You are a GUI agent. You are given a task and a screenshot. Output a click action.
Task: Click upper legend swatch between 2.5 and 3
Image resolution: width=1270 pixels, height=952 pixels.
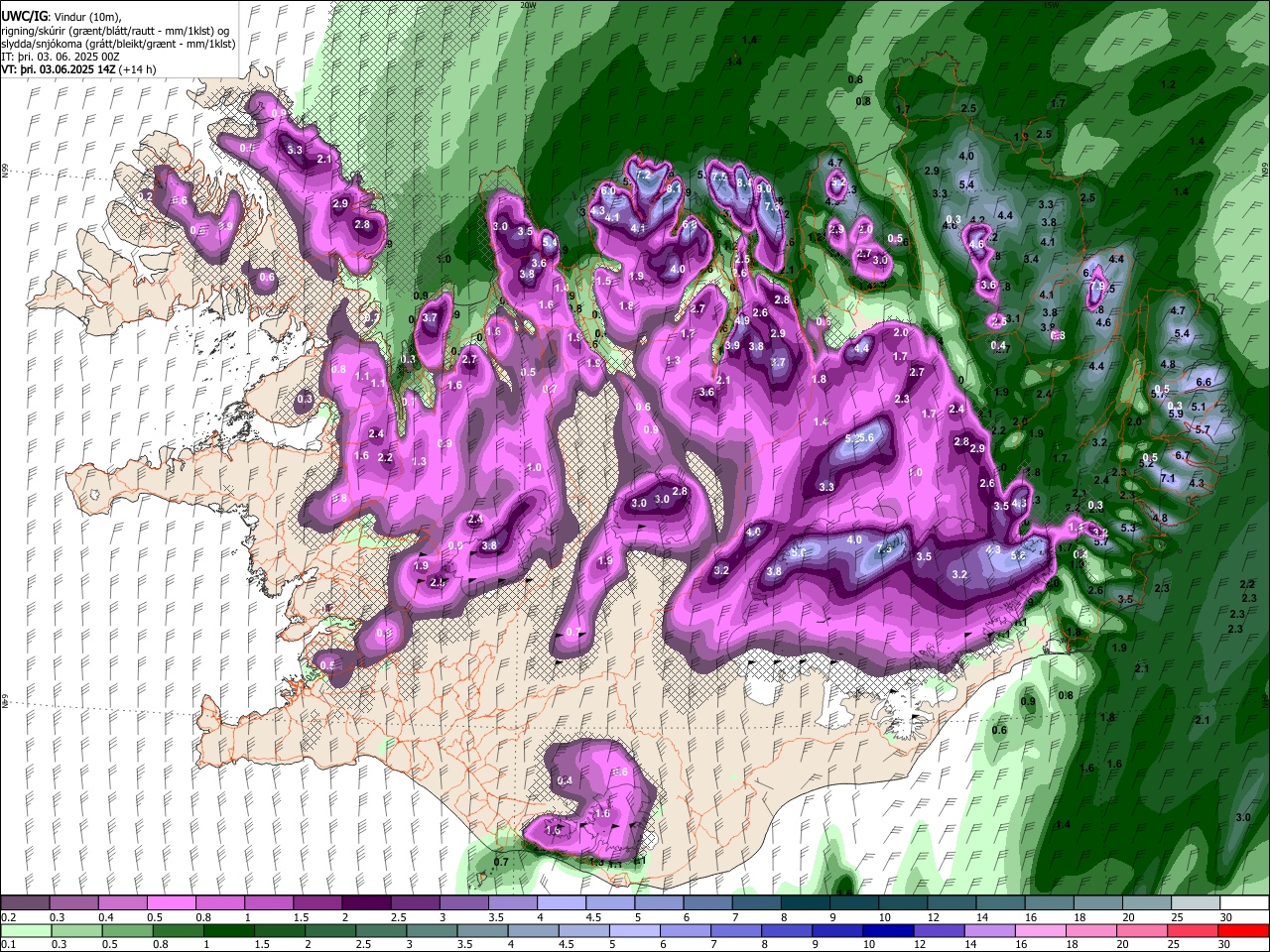(415, 903)
